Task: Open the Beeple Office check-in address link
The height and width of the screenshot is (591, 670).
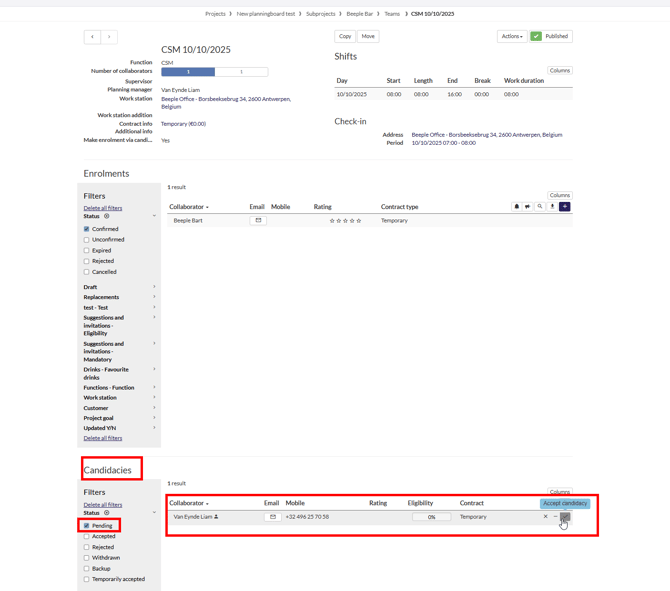Action: pyautogui.click(x=486, y=134)
